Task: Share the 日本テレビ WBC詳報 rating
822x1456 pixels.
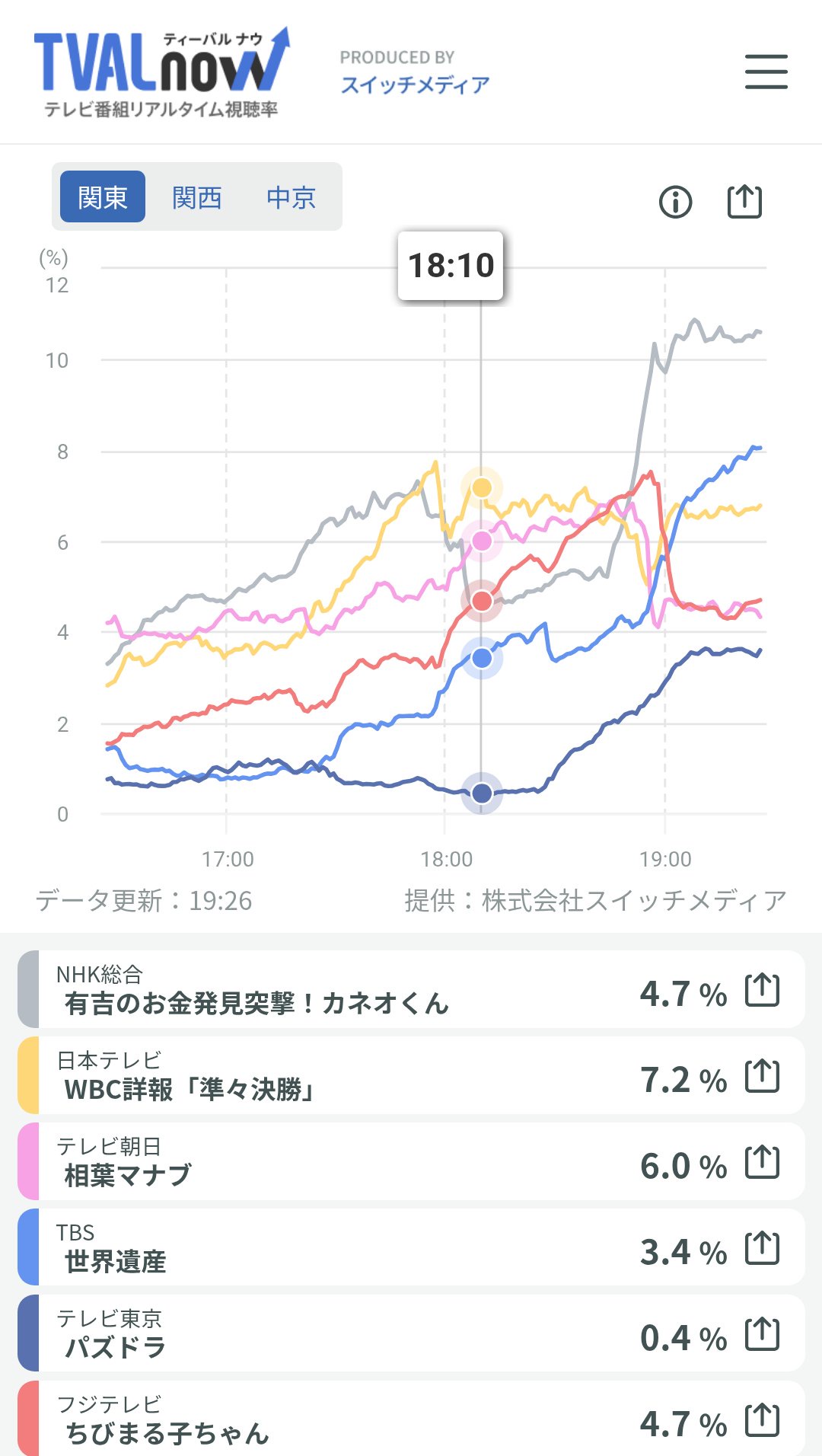Action: 762,1076
